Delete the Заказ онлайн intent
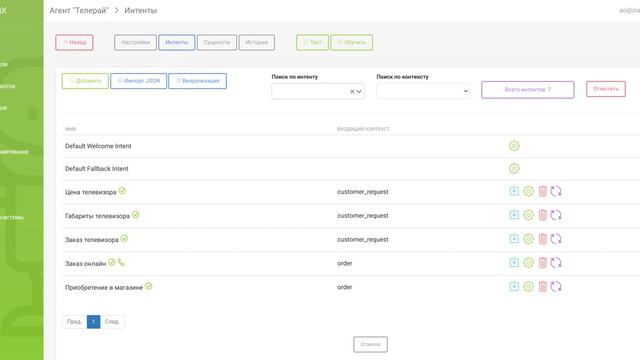 point(542,262)
